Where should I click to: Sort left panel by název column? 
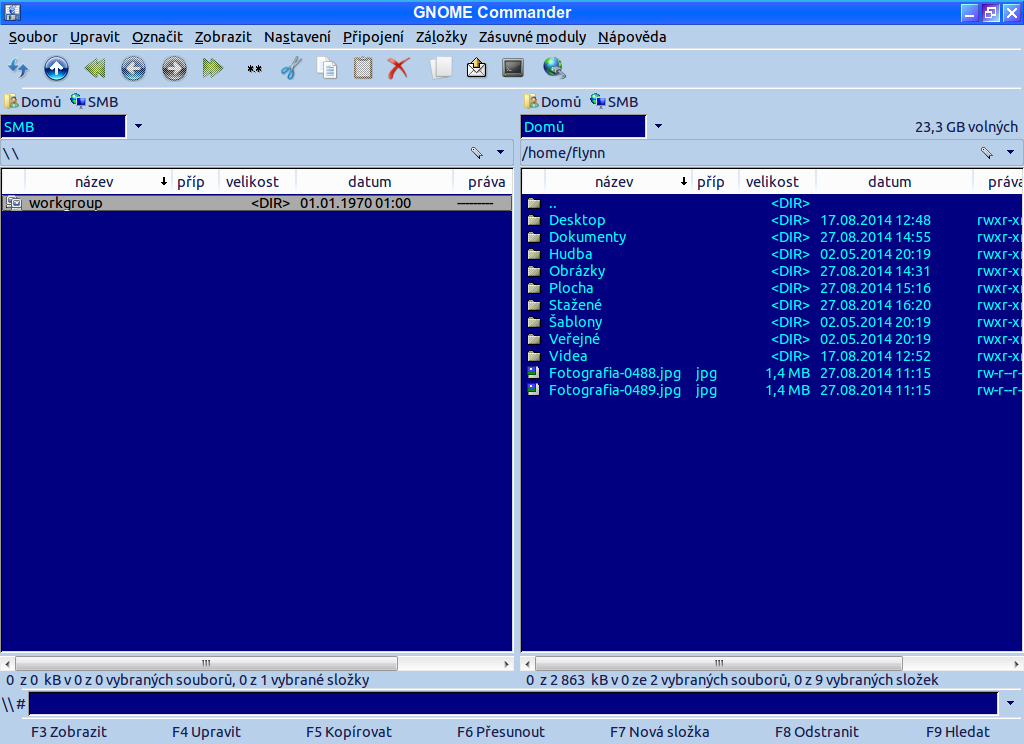[x=98, y=182]
